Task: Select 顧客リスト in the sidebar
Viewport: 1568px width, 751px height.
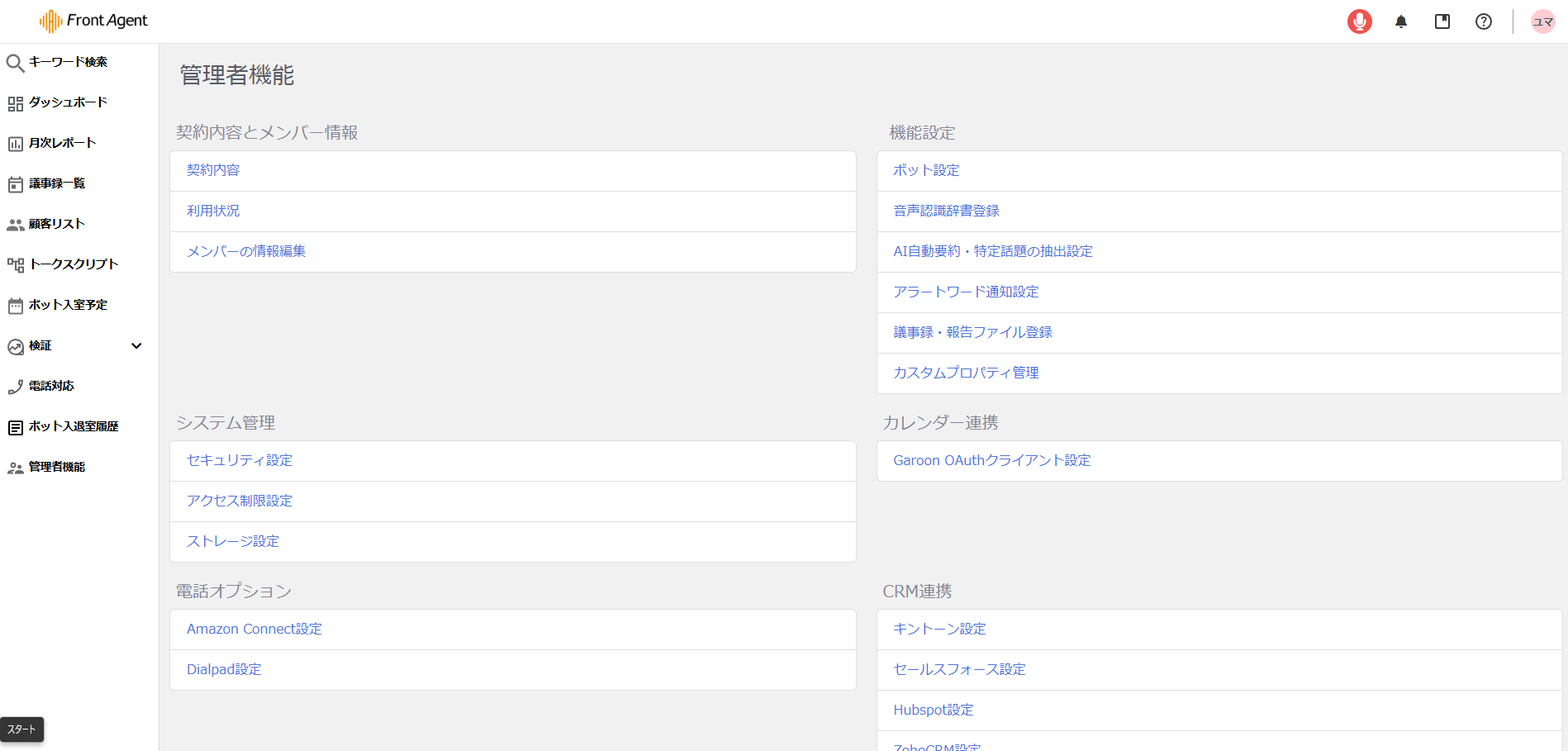Action: point(56,224)
